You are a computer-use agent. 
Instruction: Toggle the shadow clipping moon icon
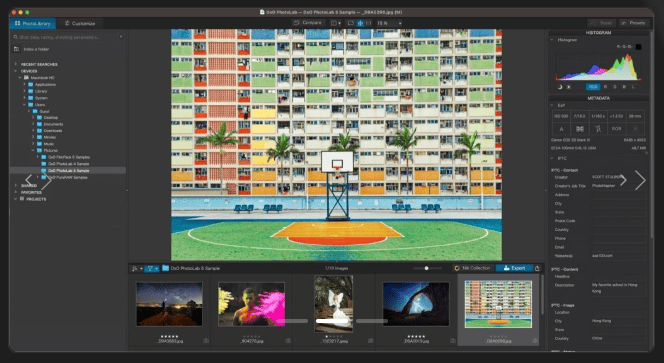click(559, 87)
